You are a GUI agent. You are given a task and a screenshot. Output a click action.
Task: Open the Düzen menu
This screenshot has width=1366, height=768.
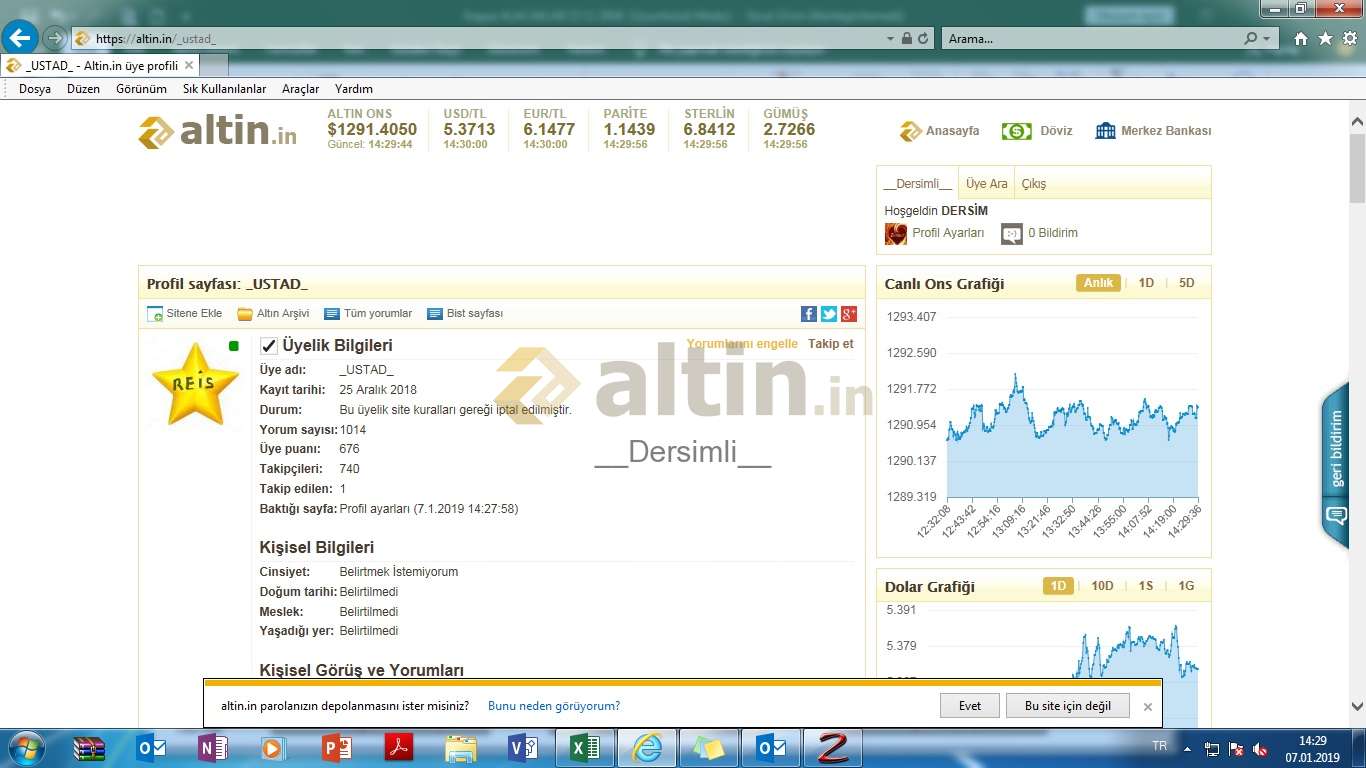click(x=84, y=89)
